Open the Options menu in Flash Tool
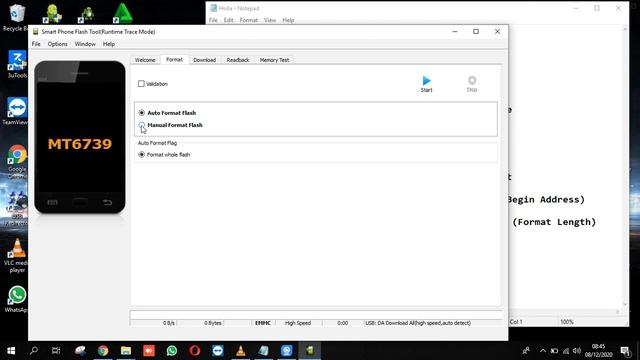 (x=58, y=44)
